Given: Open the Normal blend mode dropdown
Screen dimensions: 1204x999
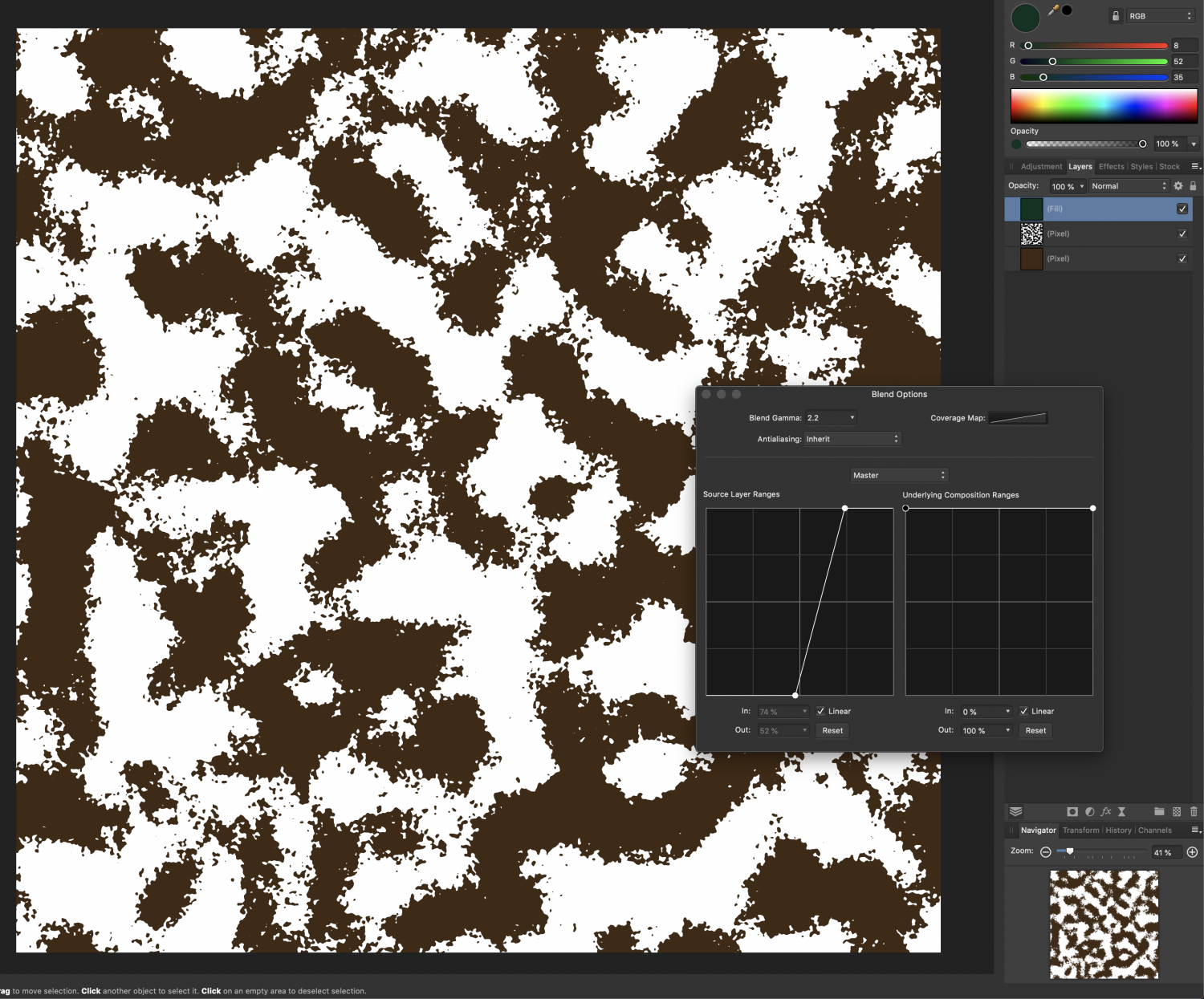Looking at the screenshot, I should (x=1128, y=186).
